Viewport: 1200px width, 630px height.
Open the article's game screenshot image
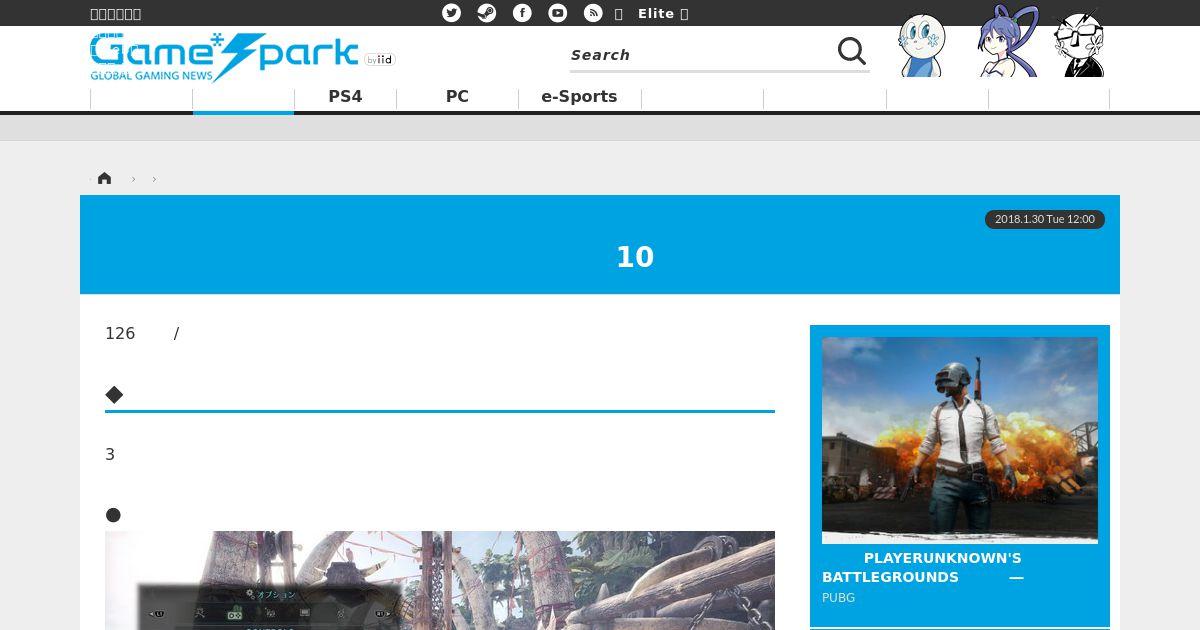tap(440, 580)
